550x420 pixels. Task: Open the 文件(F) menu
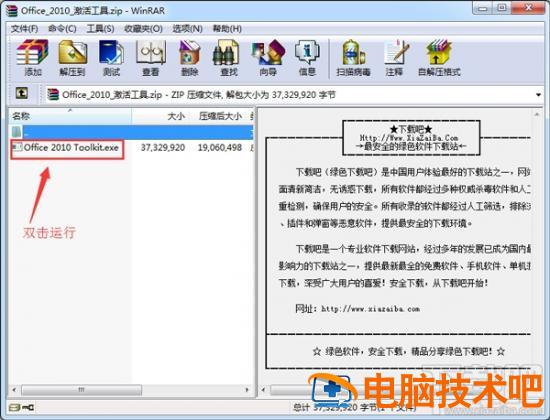click(24, 28)
